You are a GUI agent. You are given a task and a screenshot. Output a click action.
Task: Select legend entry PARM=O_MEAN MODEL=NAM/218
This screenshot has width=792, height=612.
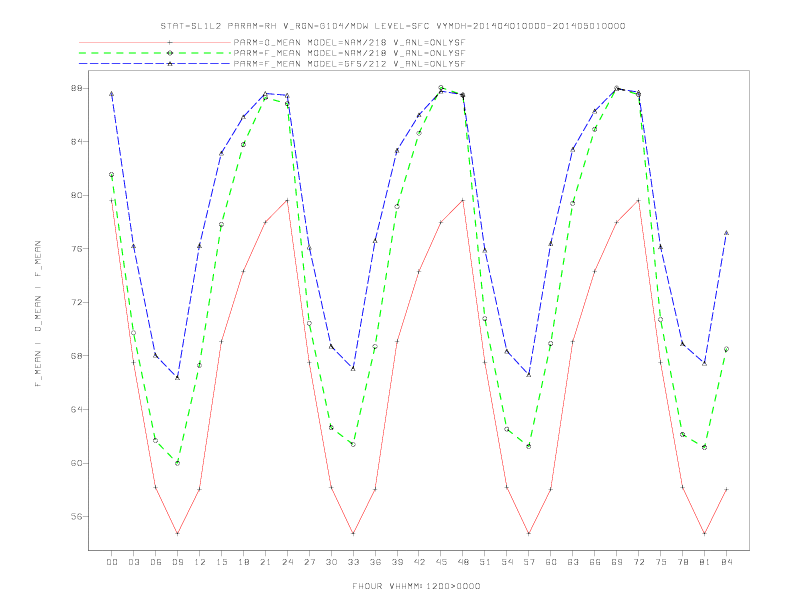pos(349,42)
